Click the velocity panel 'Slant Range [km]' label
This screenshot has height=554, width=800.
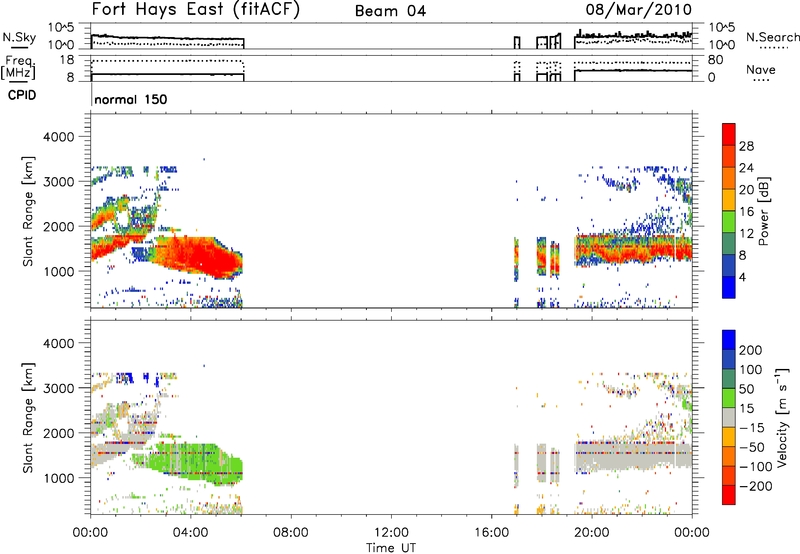tap(28, 418)
